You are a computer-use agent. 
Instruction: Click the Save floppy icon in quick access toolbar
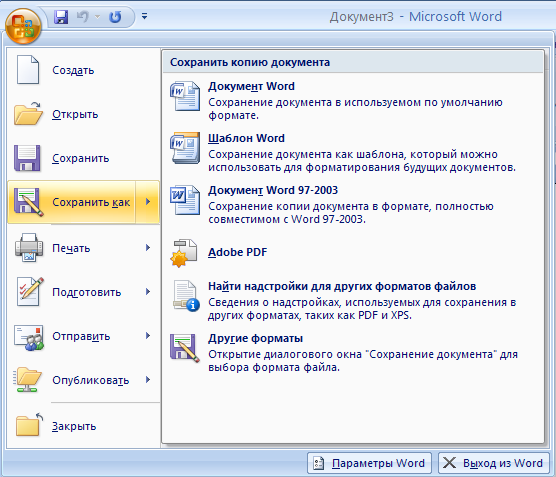[61, 17]
